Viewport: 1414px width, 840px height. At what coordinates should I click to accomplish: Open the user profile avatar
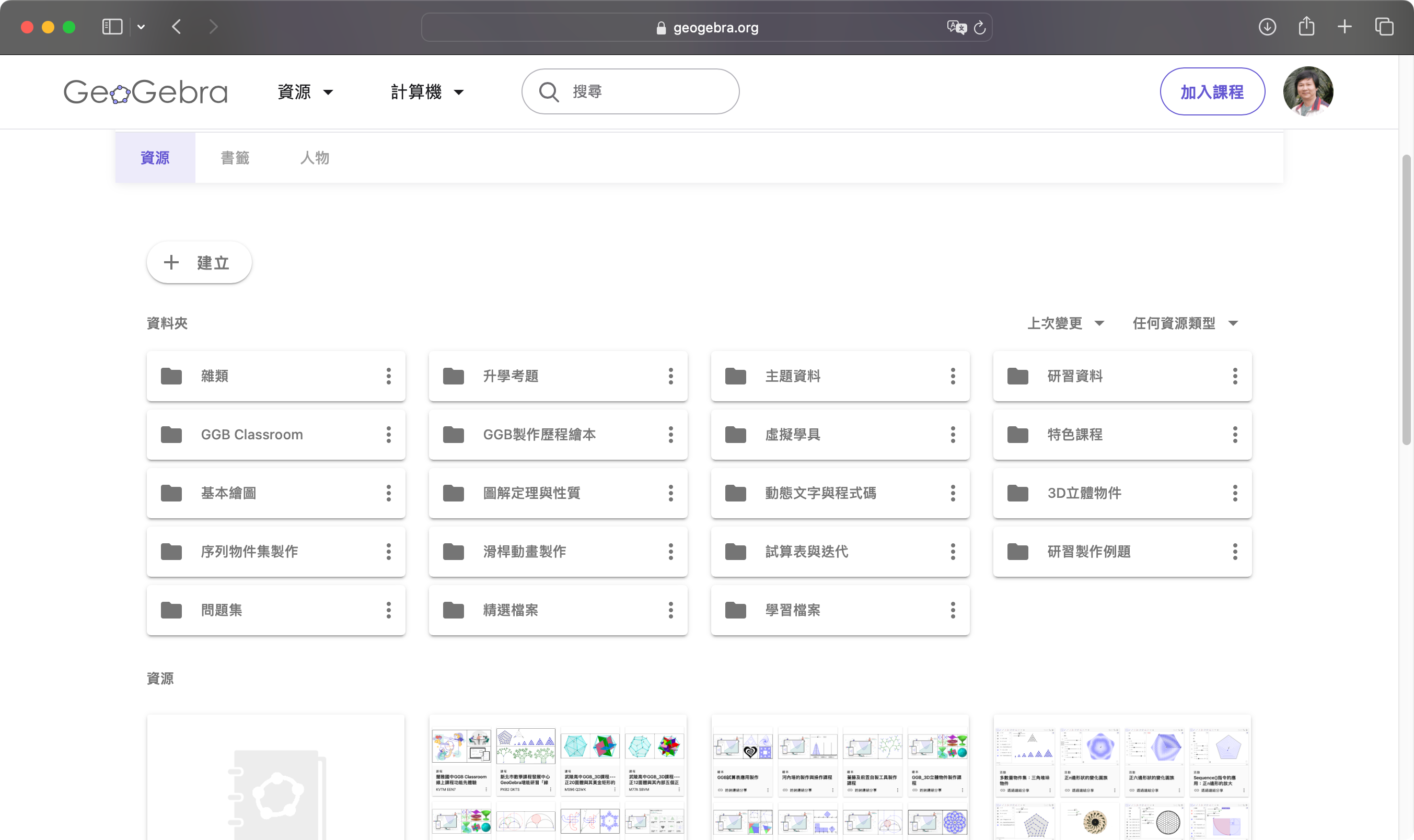click(1307, 91)
